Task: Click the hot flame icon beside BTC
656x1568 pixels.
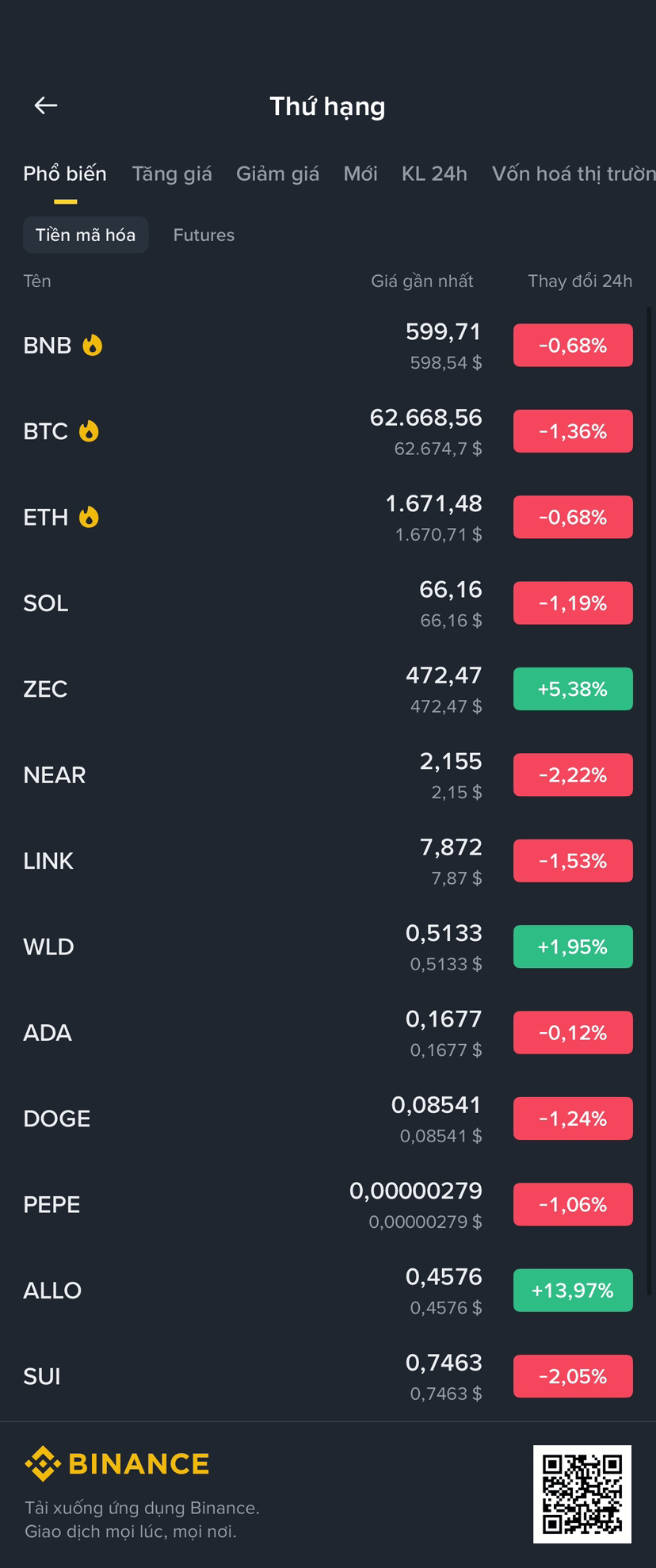Action: [x=89, y=430]
